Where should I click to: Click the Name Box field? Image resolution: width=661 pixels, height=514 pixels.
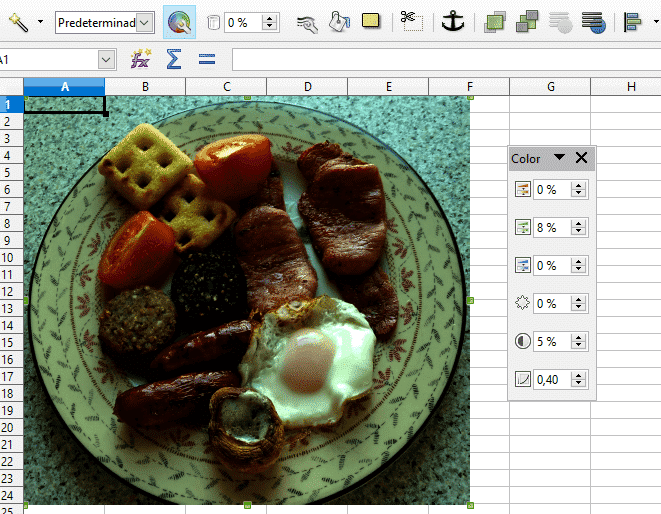48,60
